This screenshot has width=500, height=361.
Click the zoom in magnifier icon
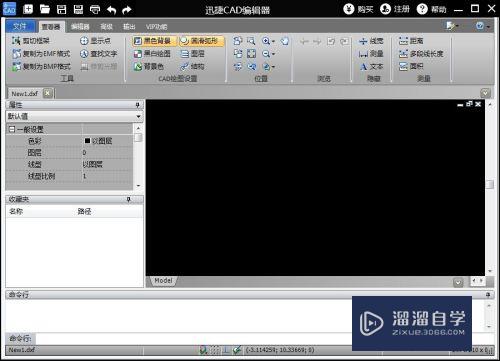click(266, 41)
